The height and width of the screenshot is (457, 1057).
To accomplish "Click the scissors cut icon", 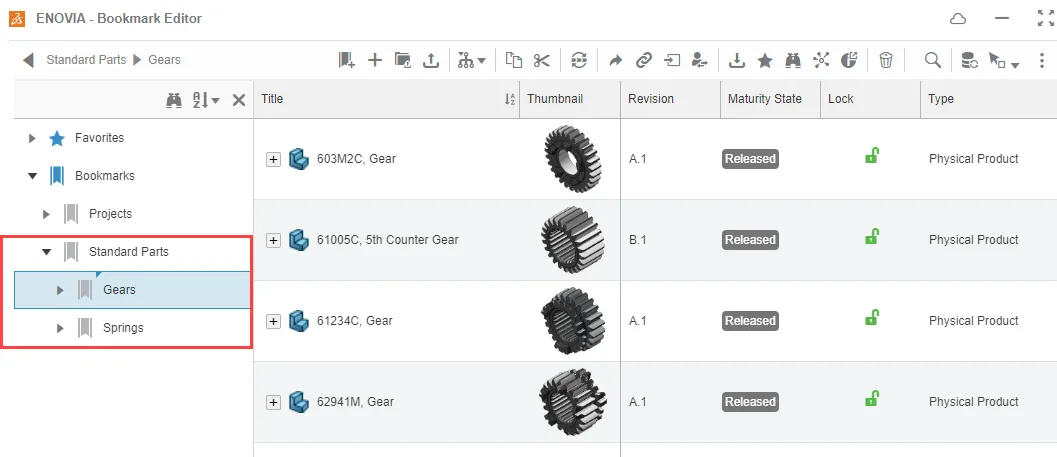I will [x=541, y=60].
